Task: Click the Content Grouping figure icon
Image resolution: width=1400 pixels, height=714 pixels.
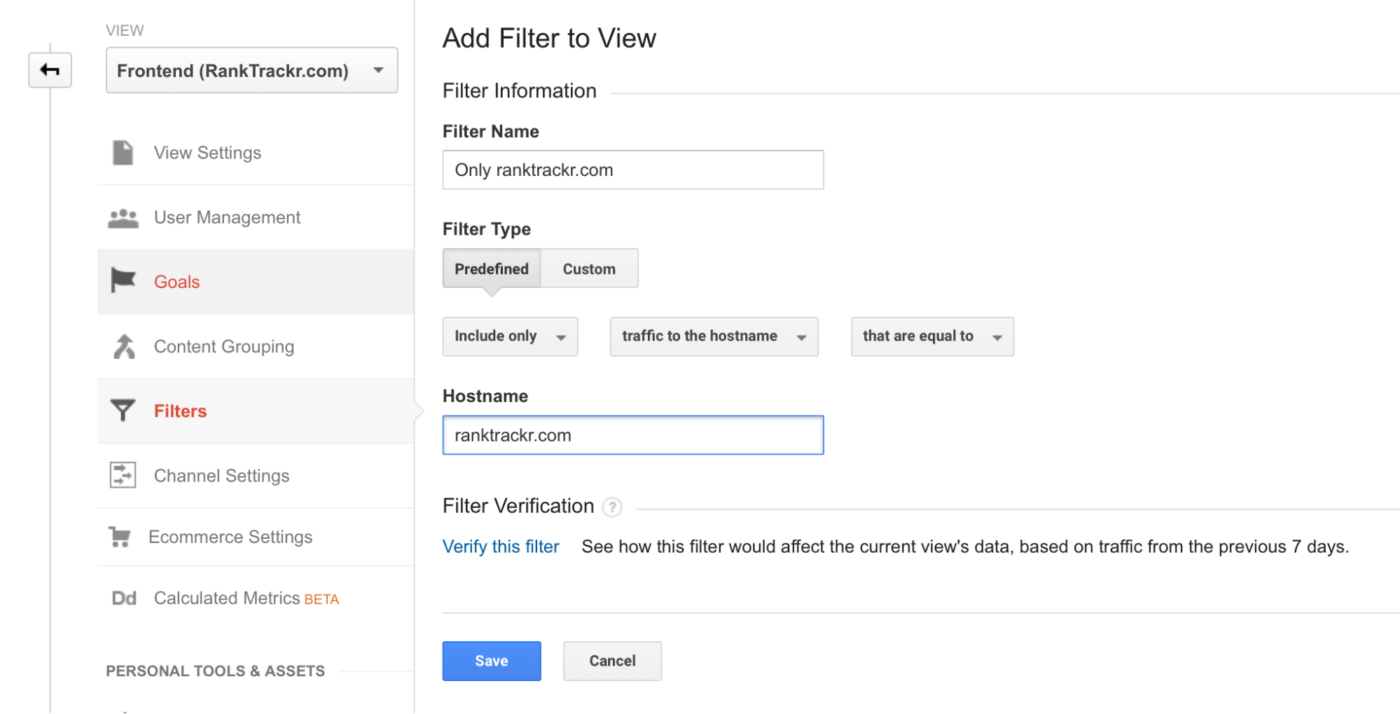Action: pyautogui.click(x=123, y=347)
